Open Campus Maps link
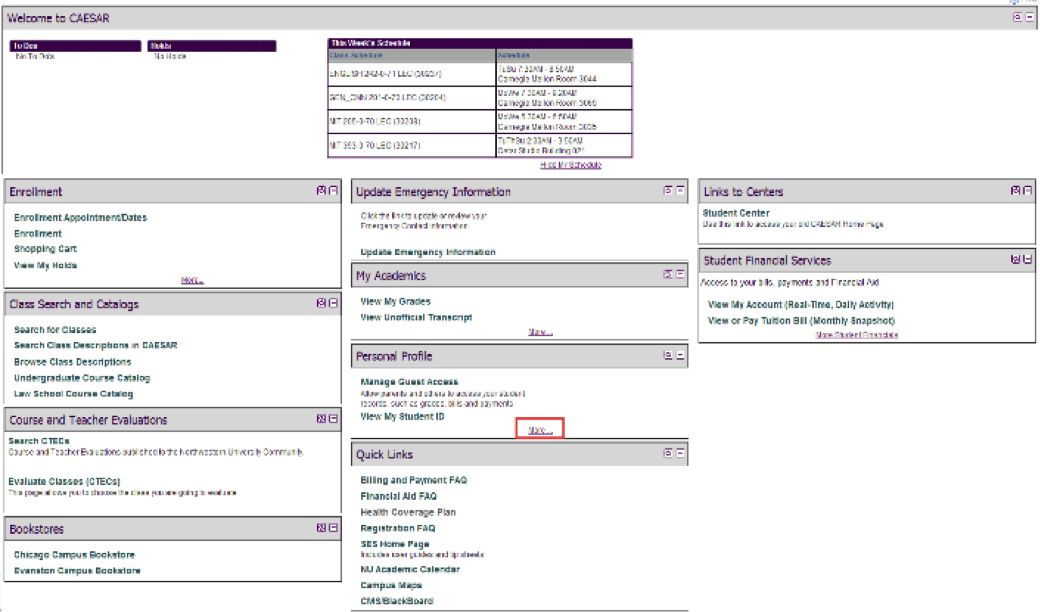 pyautogui.click(x=391, y=585)
